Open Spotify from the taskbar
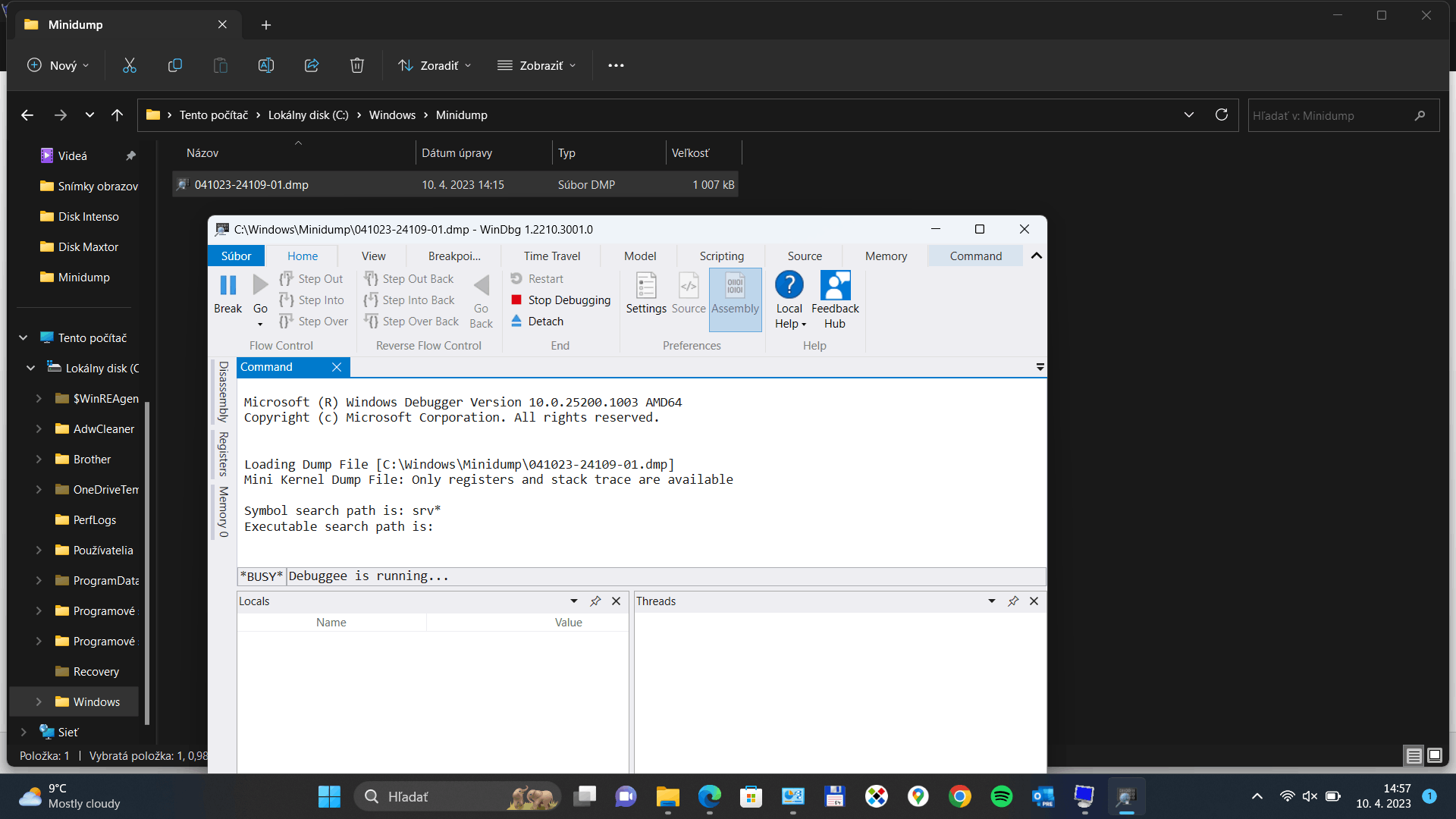 point(1001,797)
